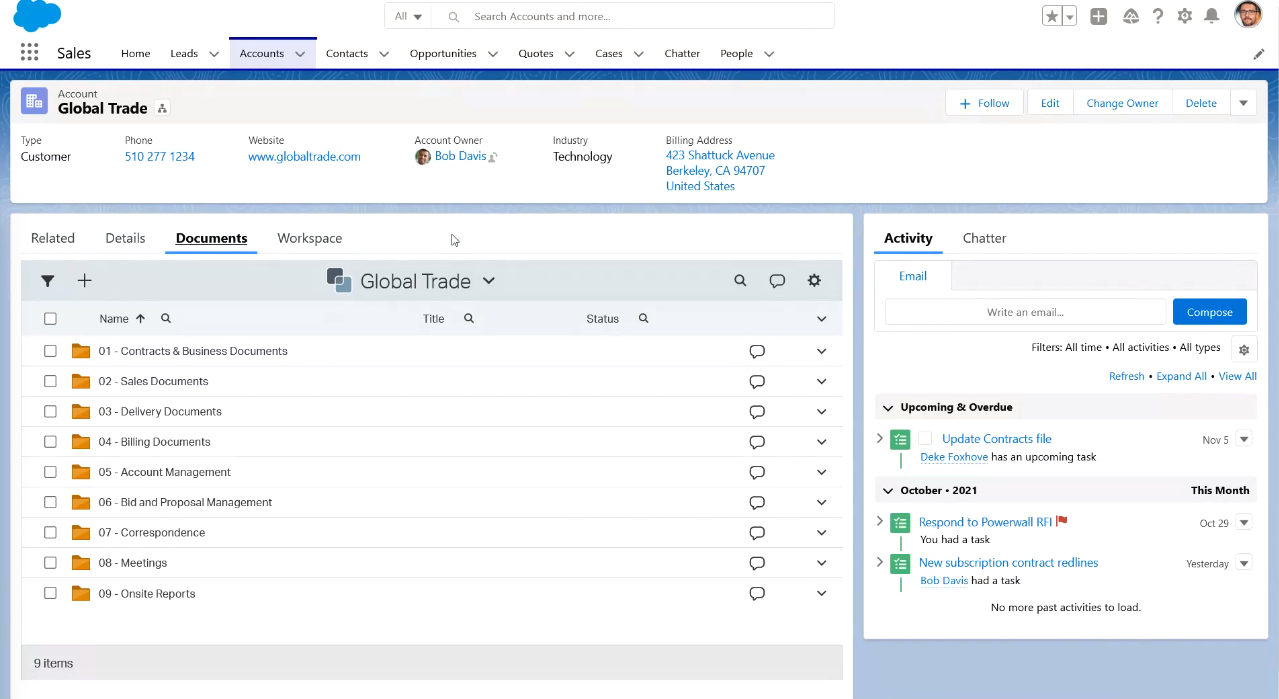Switch to the Workspace tab
This screenshot has height=699, width=1279.
tap(309, 238)
